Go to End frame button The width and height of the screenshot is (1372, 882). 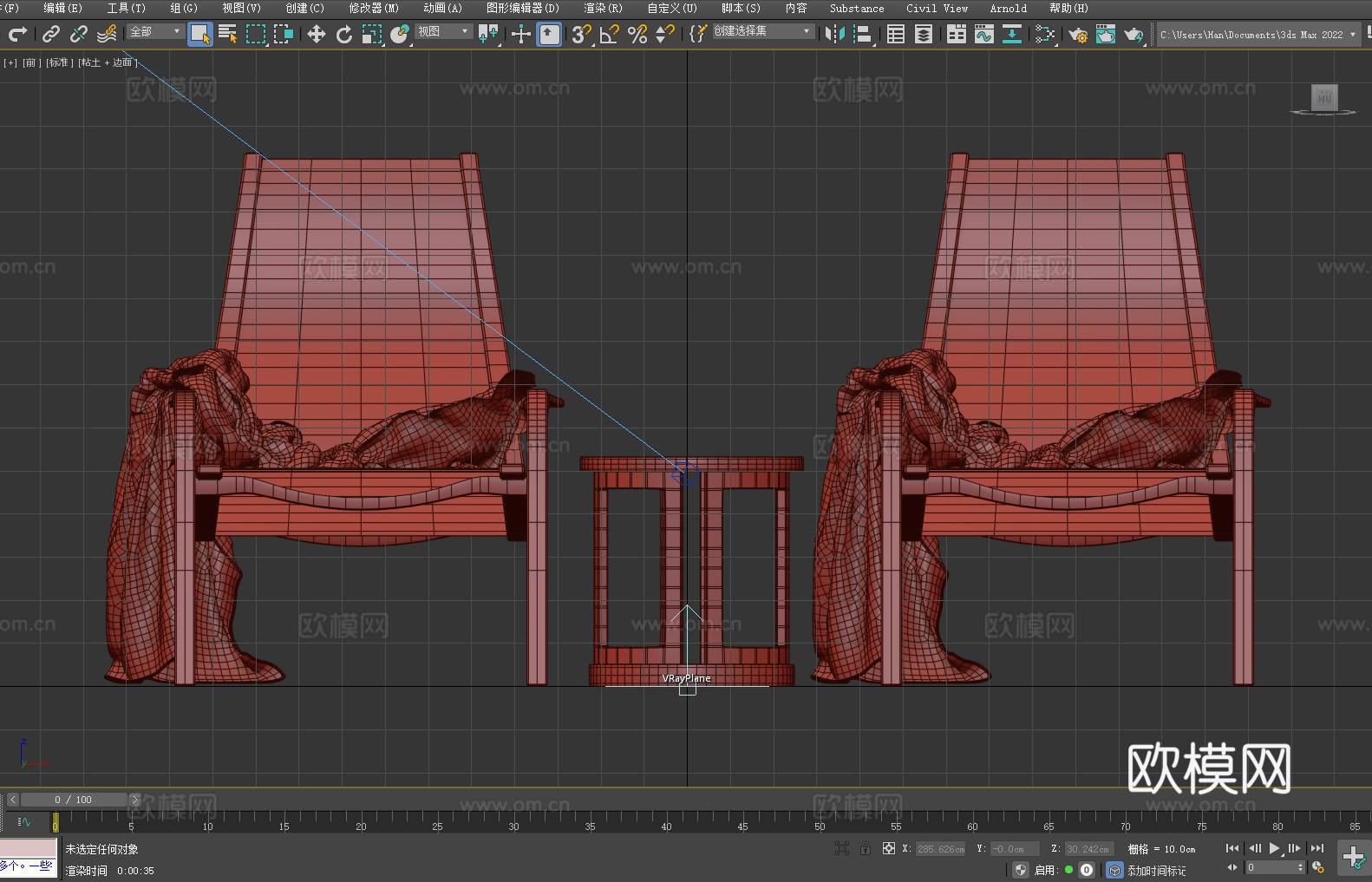click(x=1317, y=848)
